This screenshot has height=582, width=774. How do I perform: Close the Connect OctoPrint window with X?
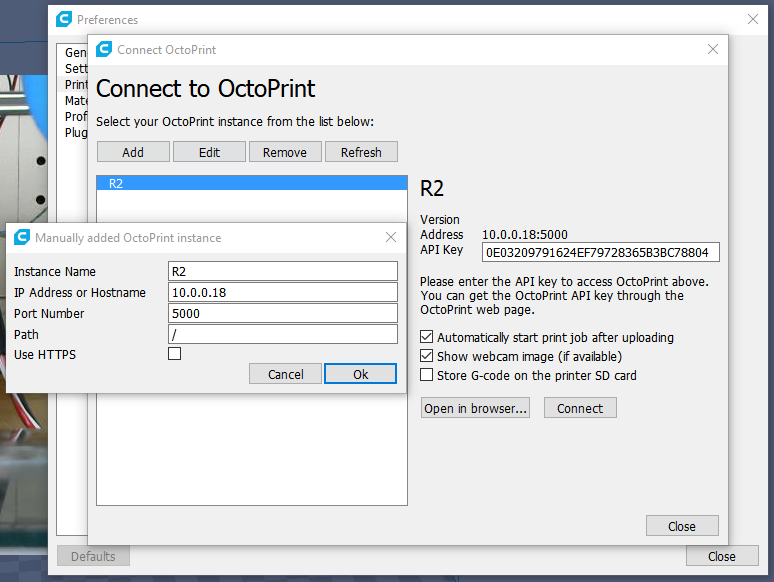pyautogui.click(x=713, y=49)
